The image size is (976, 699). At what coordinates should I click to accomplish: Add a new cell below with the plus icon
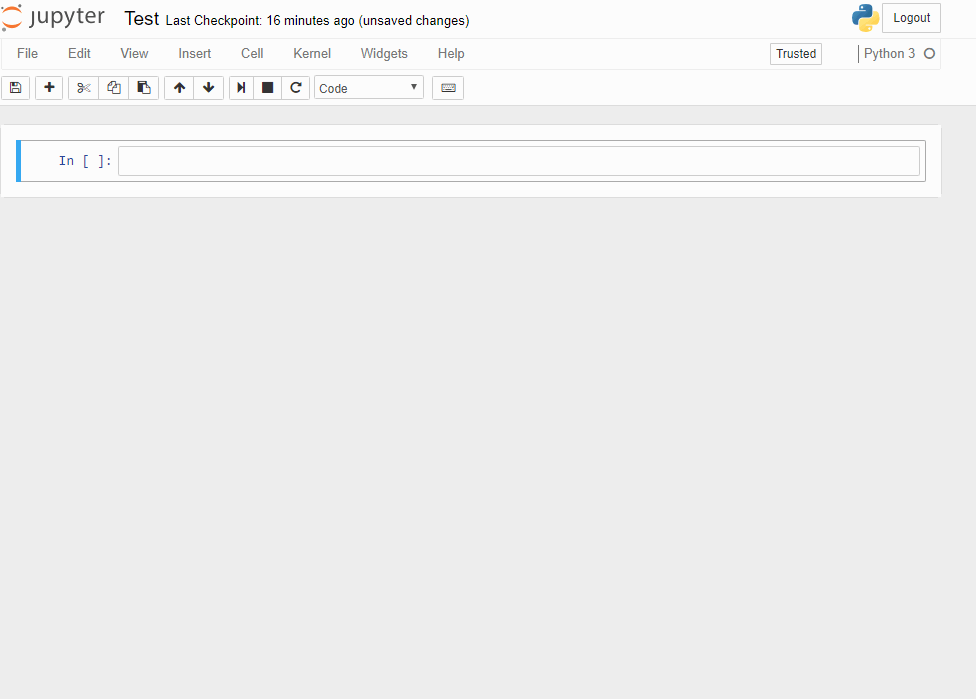click(x=48, y=88)
